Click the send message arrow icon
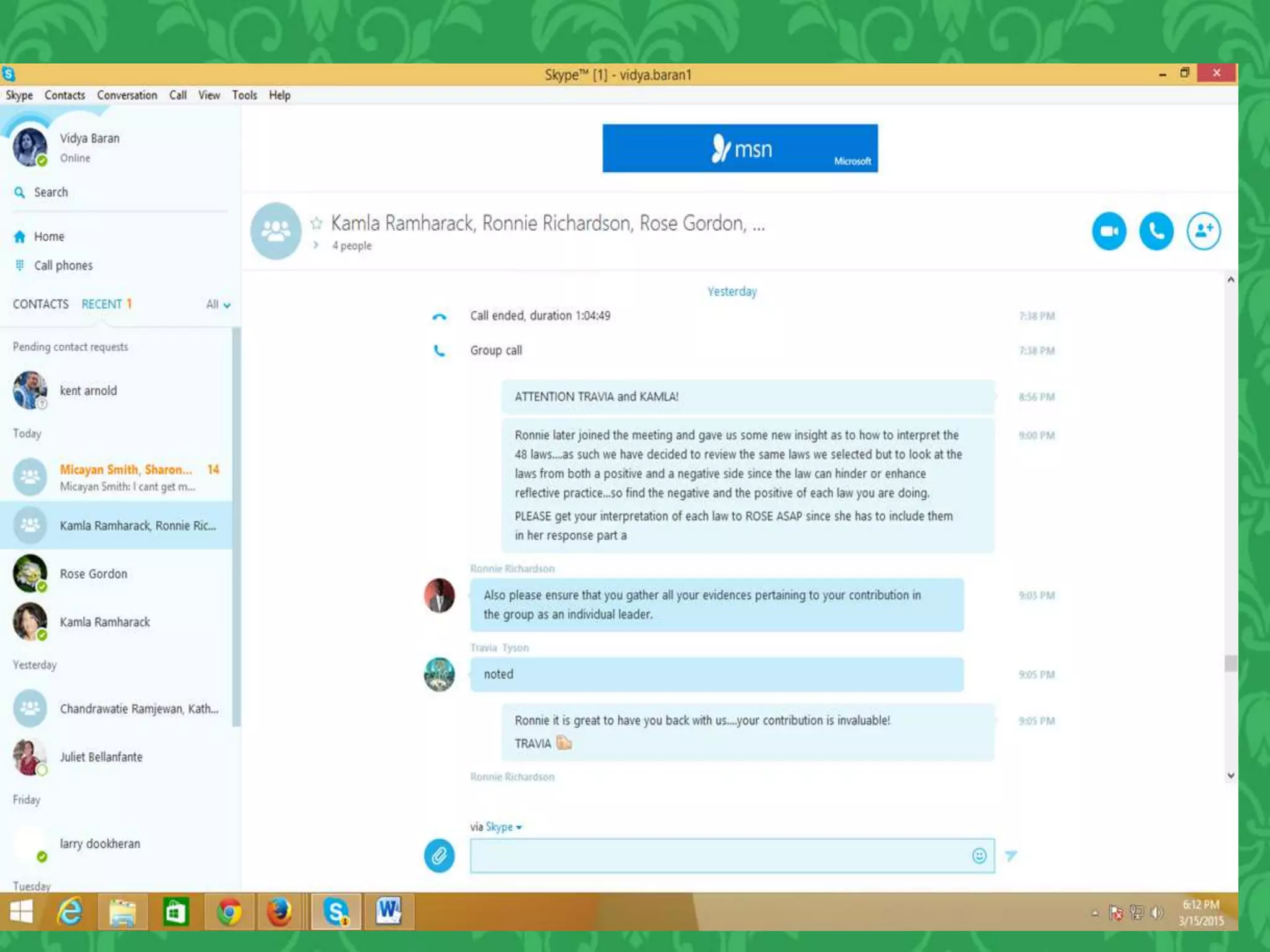Viewport: 1270px width, 952px height. 1011,856
